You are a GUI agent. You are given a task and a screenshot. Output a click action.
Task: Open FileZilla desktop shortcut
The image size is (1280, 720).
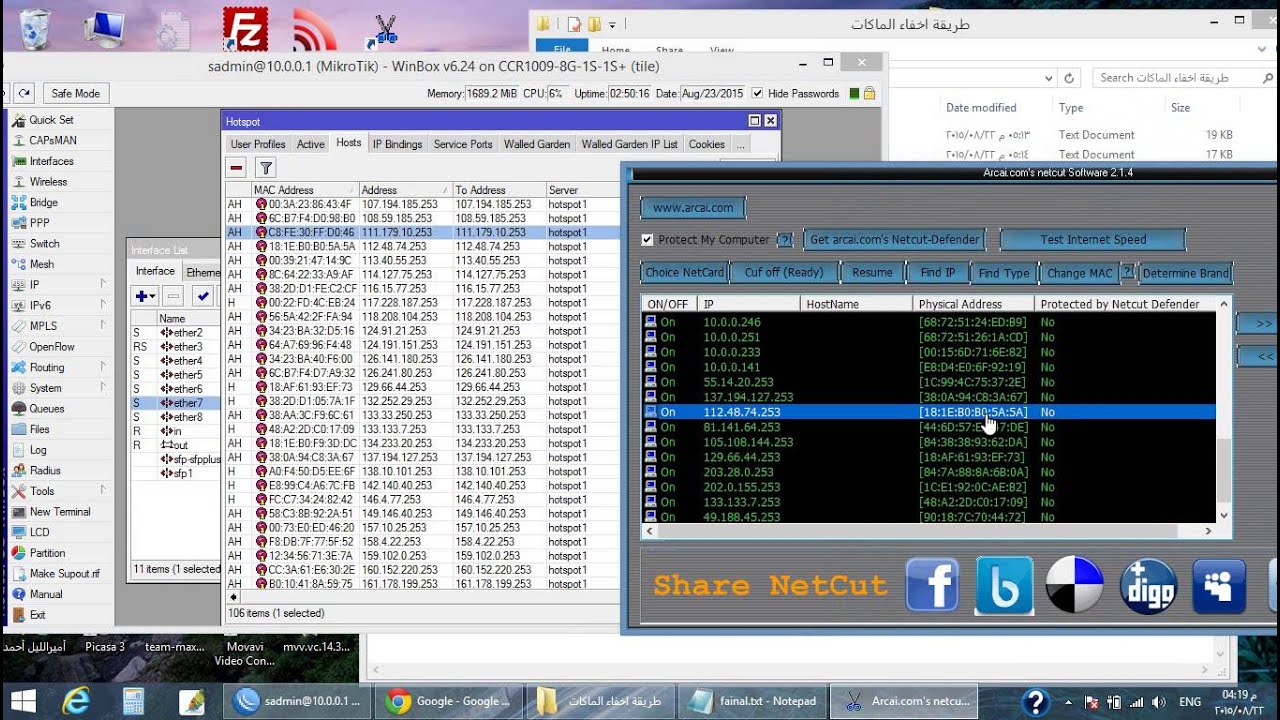pos(244,29)
